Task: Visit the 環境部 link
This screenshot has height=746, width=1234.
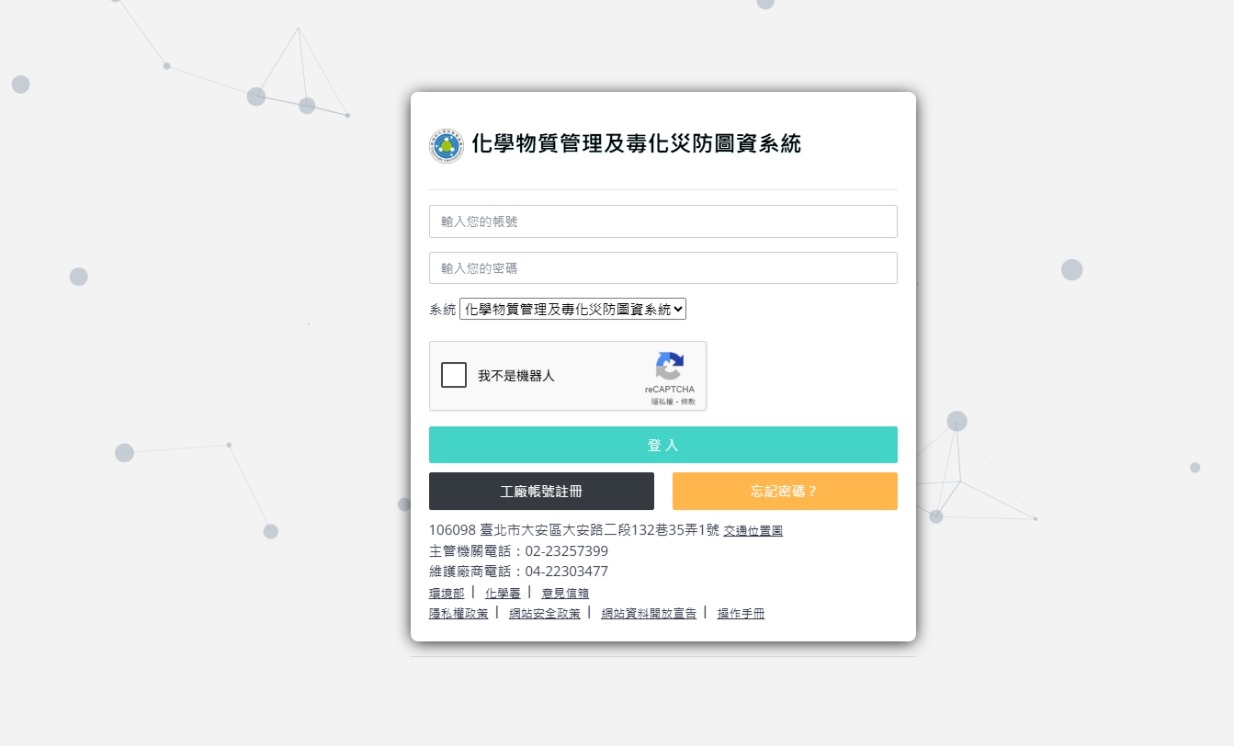Action: point(447,593)
